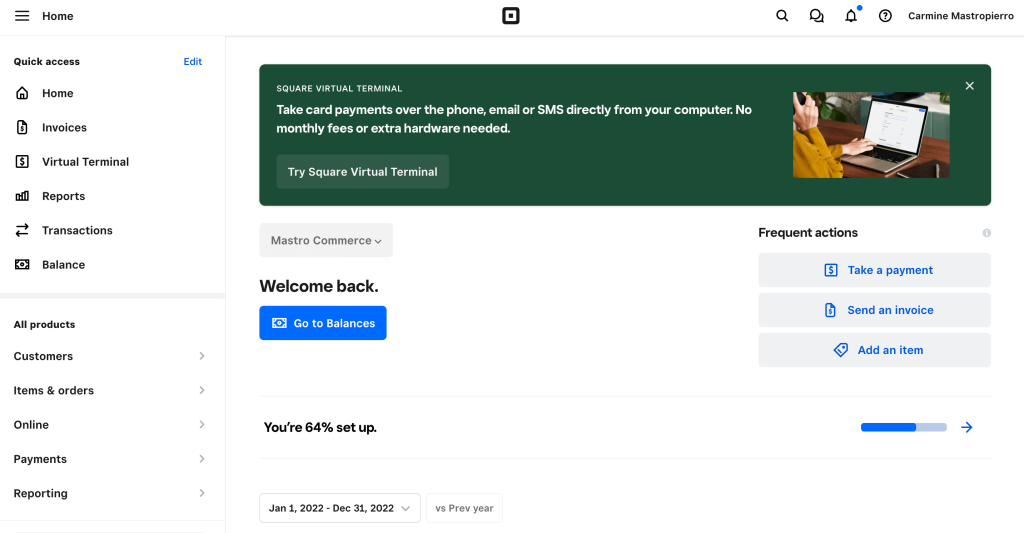Click the arrow next to setup progress

(967, 427)
